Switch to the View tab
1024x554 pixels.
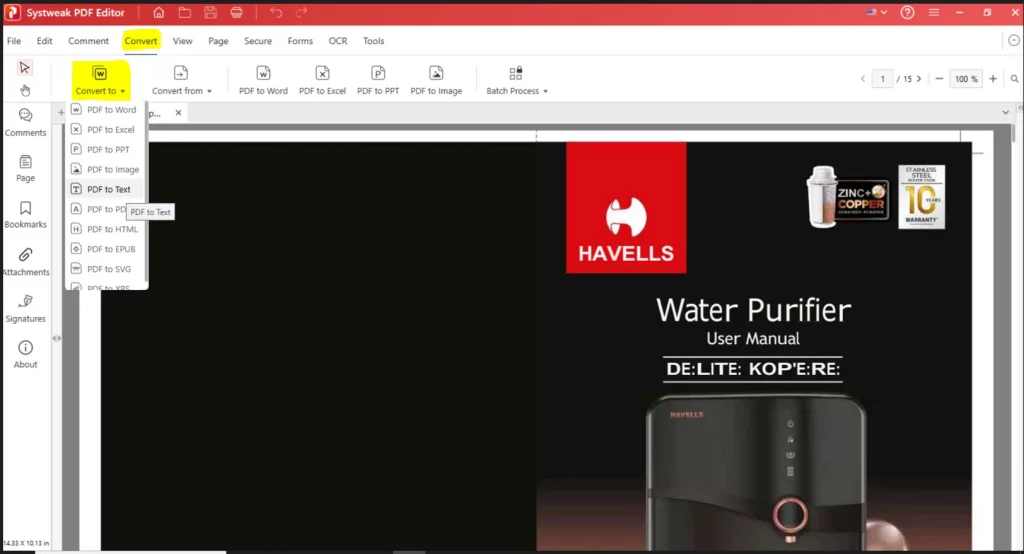(x=182, y=41)
